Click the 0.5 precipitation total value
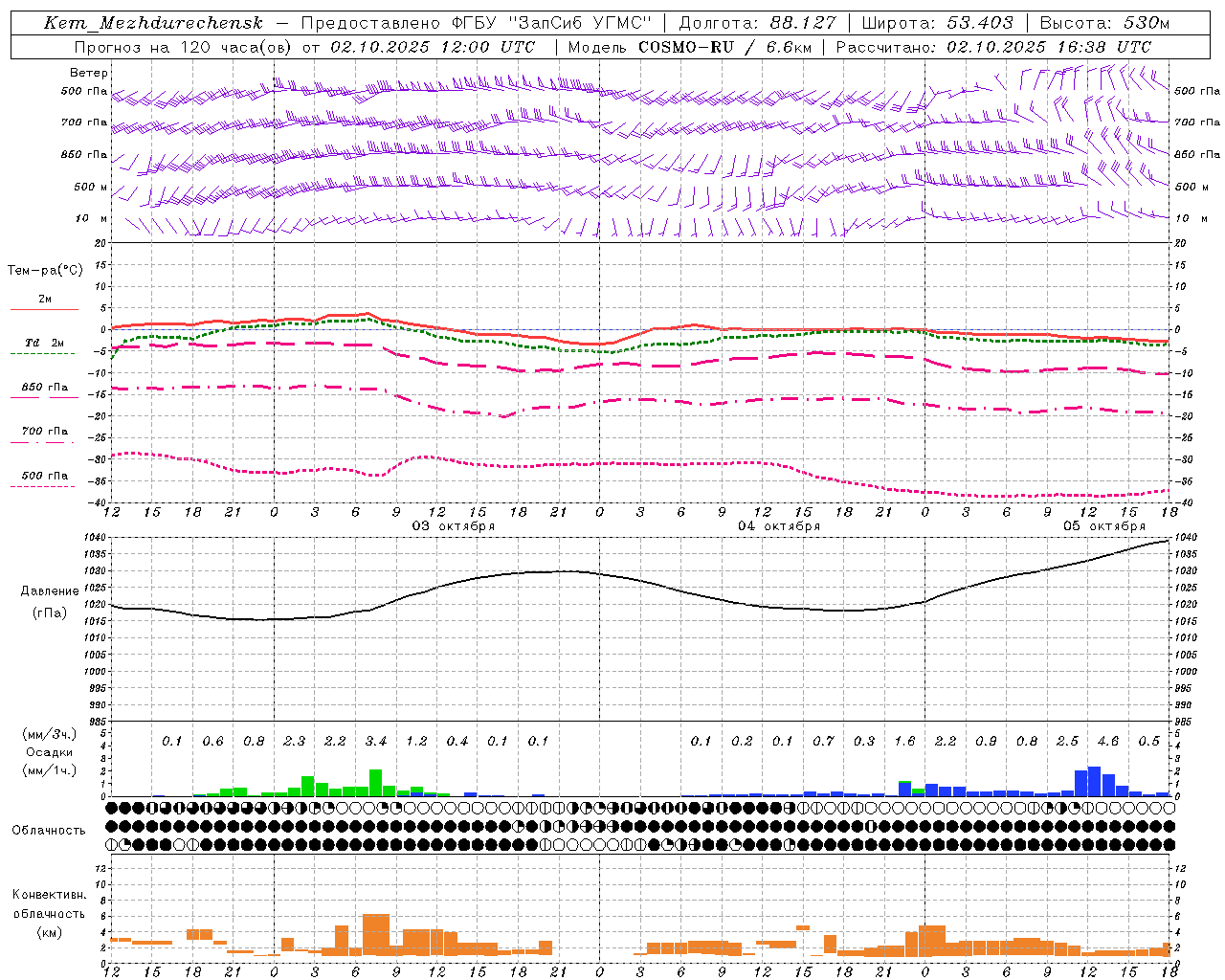1225x980 pixels. (1148, 742)
